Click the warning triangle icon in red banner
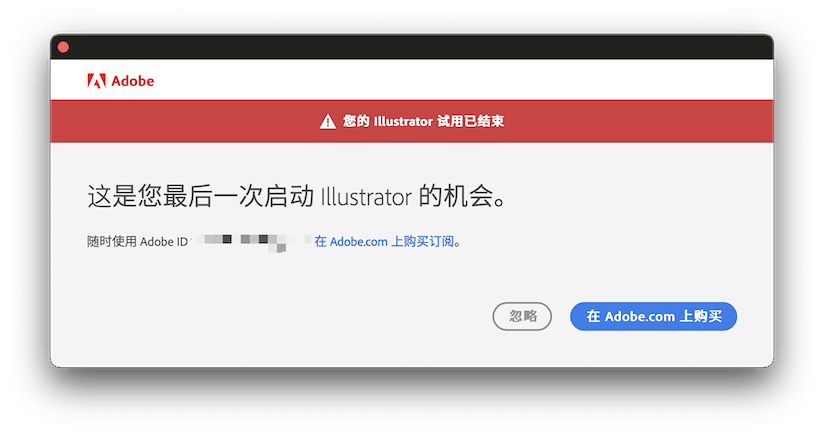Image resolution: width=824 pixels, height=434 pixels. coord(327,121)
